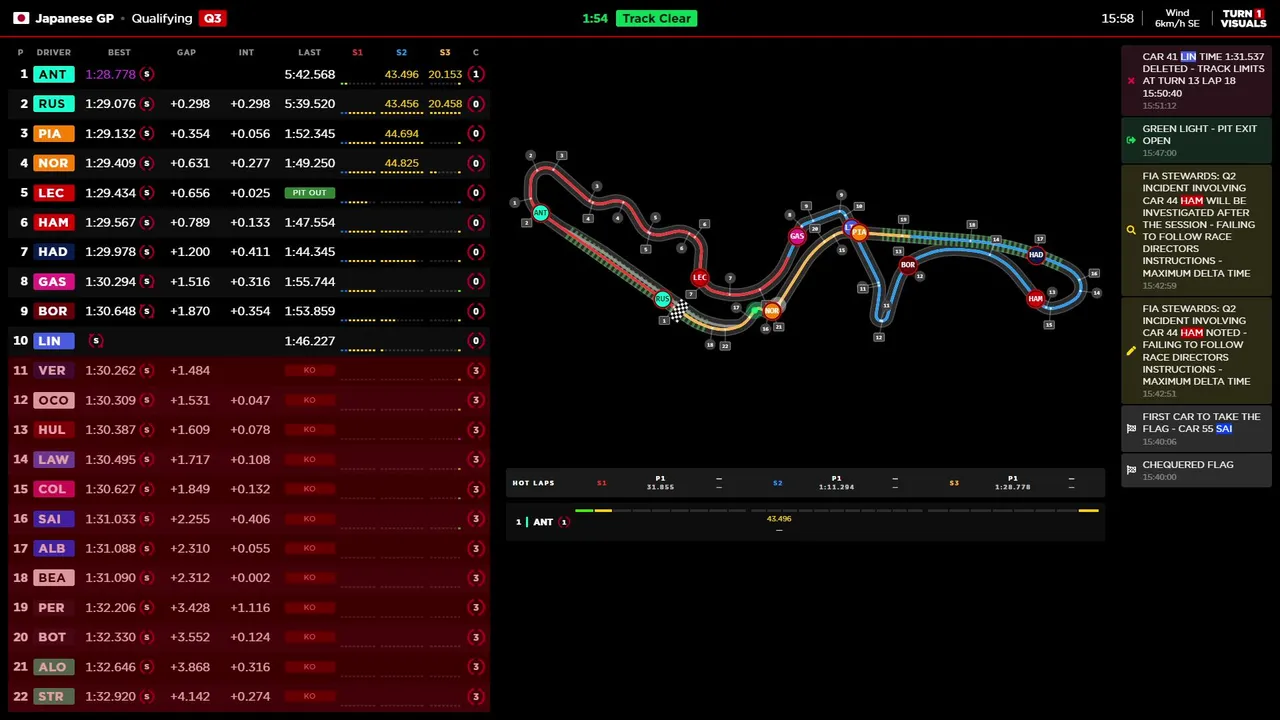Click the lap counter circle in PIA row
Screen dimensions: 1280x720
click(476, 133)
